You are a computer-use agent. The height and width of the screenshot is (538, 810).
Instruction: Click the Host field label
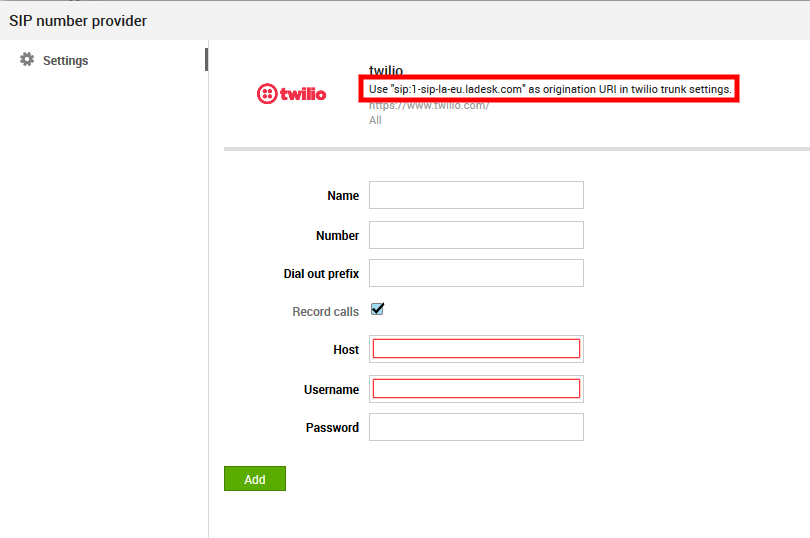pyautogui.click(x=346, y=350)
